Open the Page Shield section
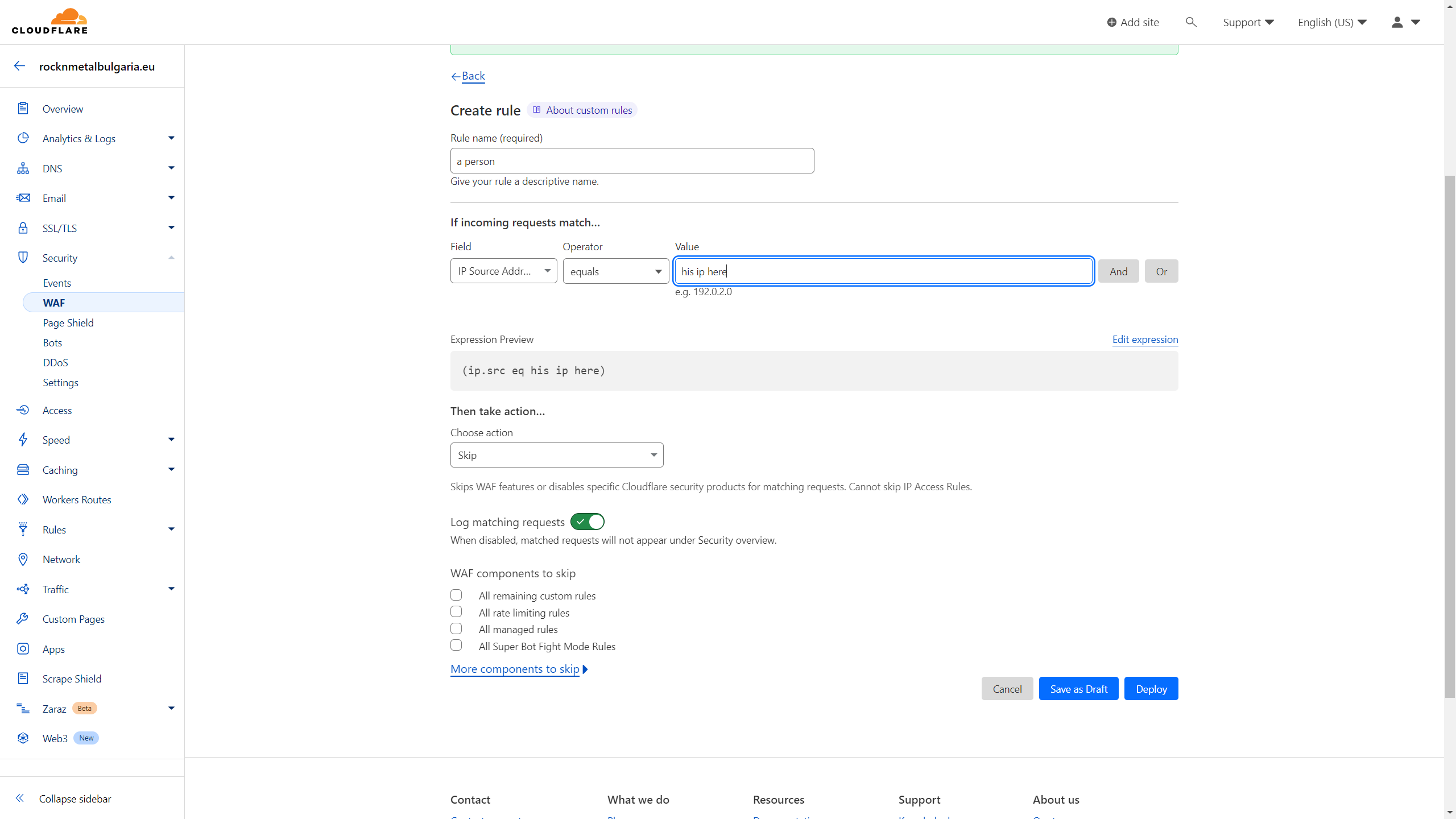This screenshot has height=819, width=1456. pos(68,322)
